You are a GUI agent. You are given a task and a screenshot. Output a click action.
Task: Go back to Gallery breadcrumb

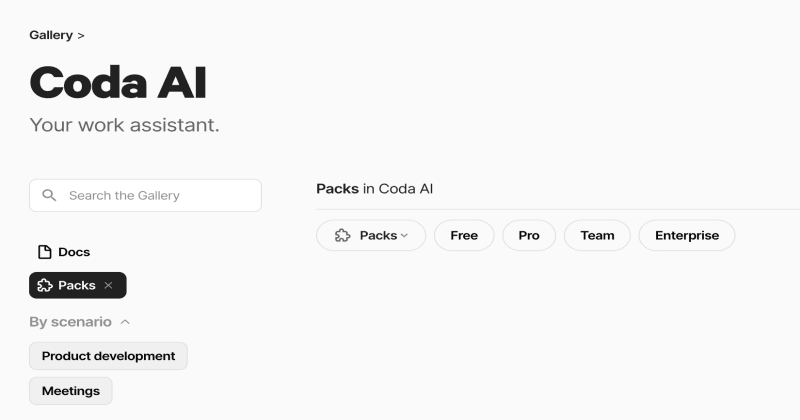(51, 35)
